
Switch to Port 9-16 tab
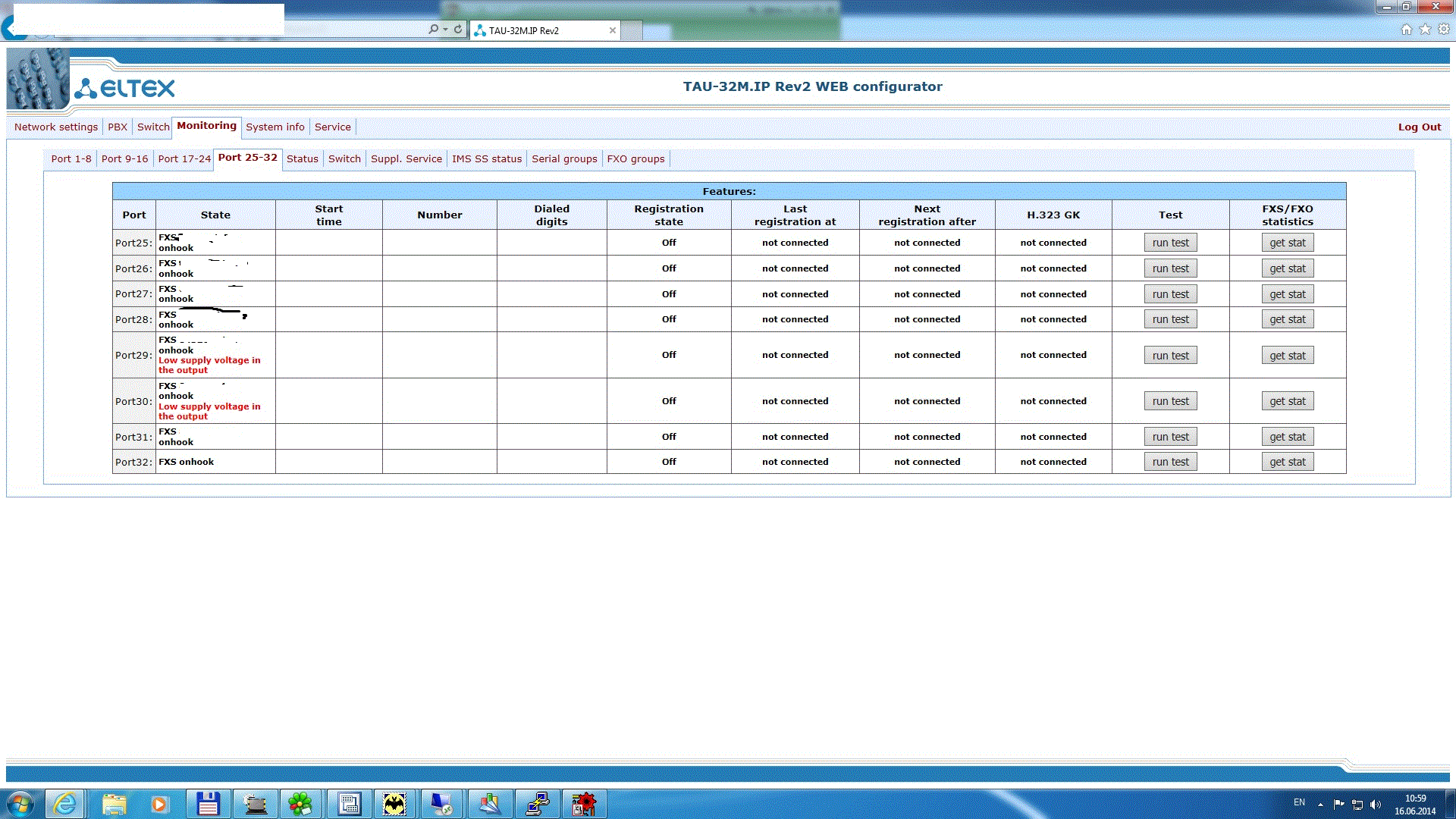[x=124, y=158]
